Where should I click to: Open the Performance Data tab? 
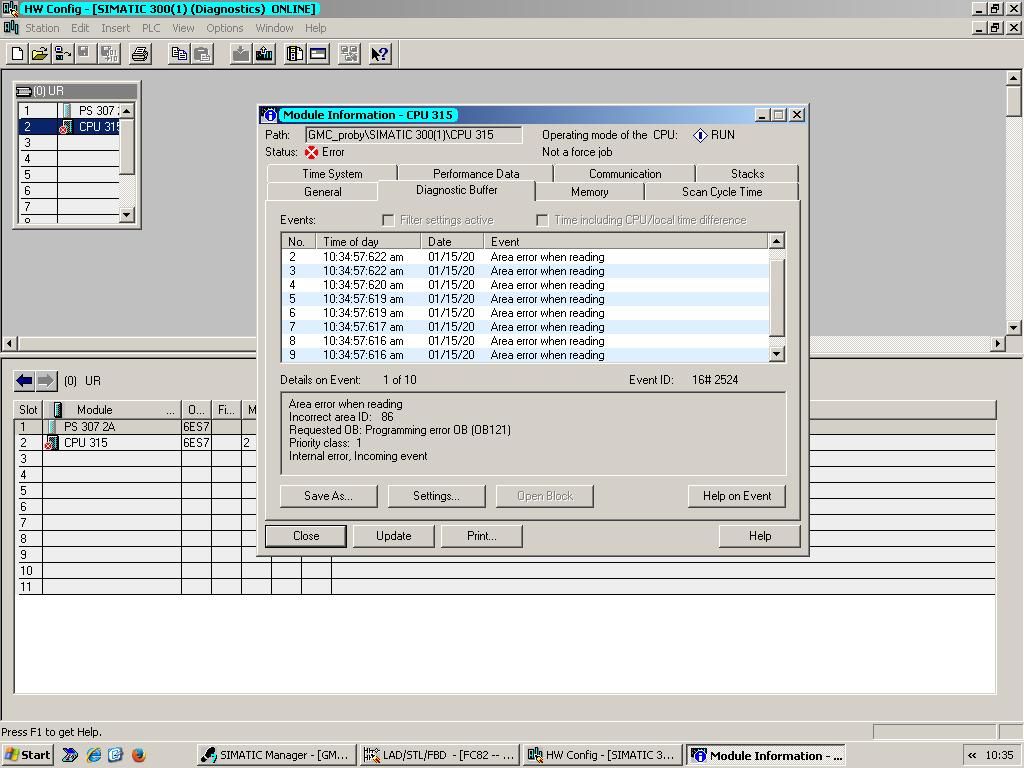click(x=476, y=174)
